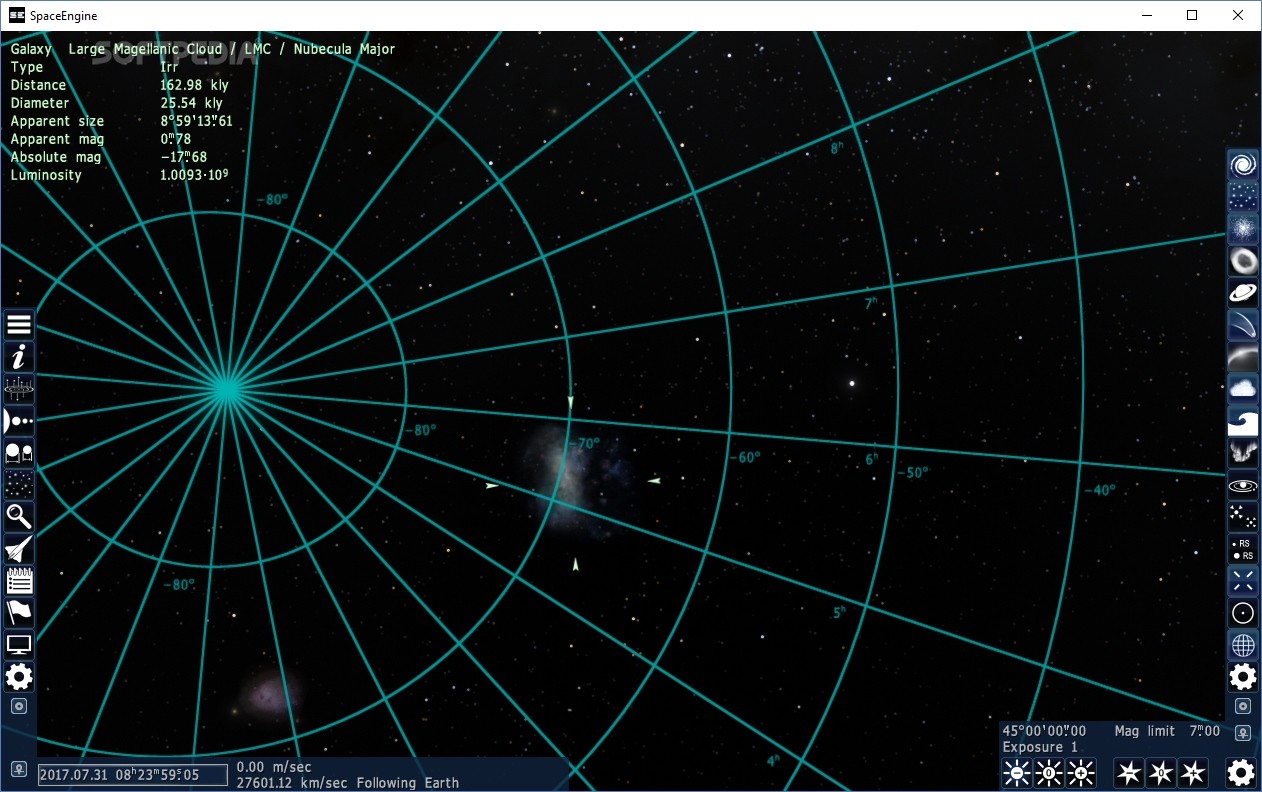Click the spaceship go-to icon
The width and height of the screenshot is (1262, 792).
(x=19, y=549)
